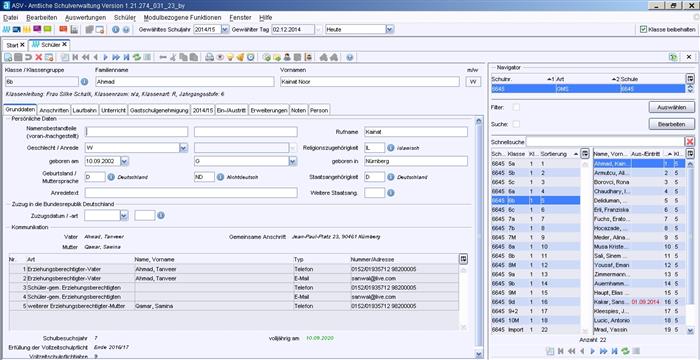Select student Borovci, Rona in list
Image resolution: width=700 pixels, height=360 pixels.
pyautogui.click(x=639, y=182)
